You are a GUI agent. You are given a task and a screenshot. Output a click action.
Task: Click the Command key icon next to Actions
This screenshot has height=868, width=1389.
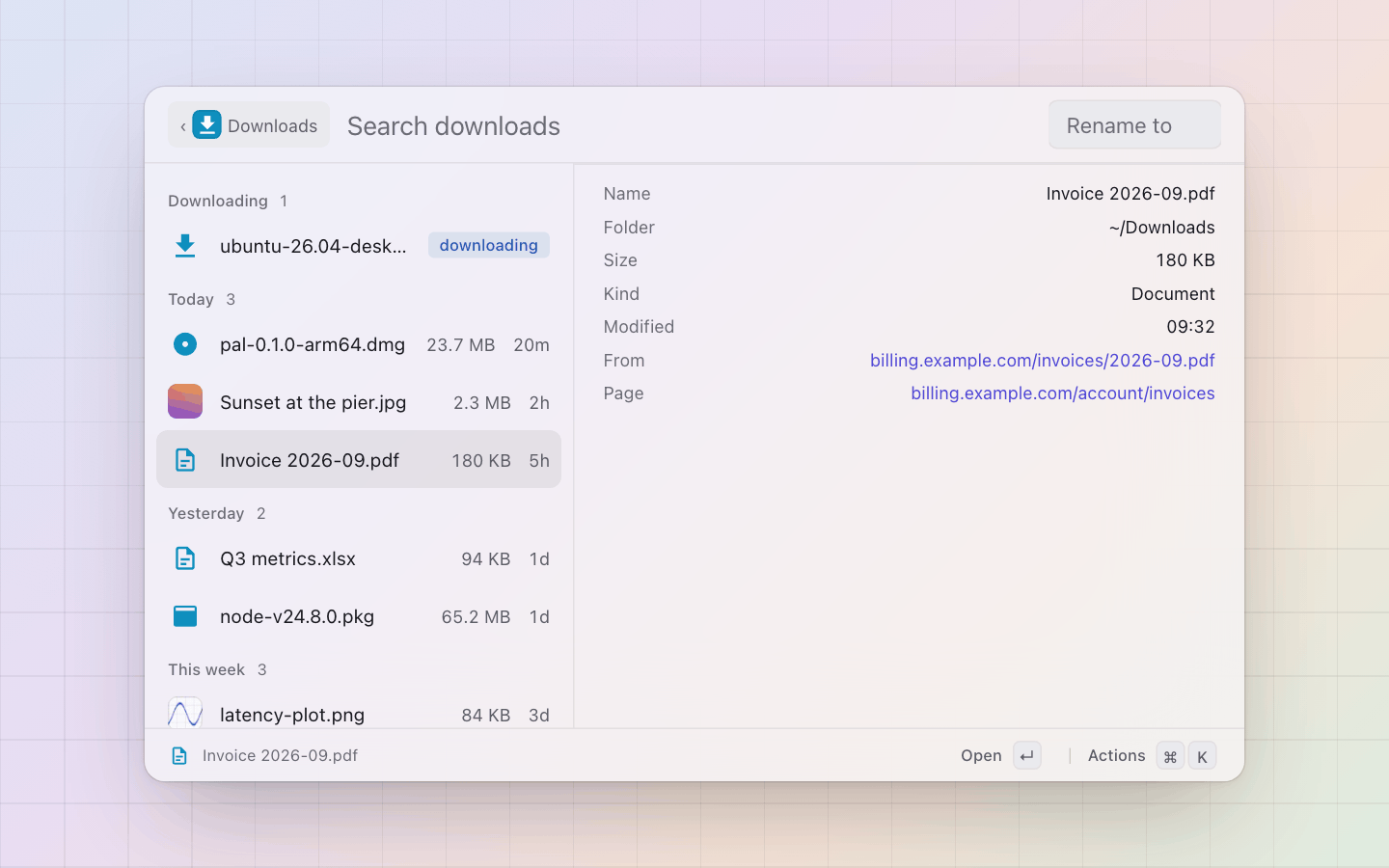pyautogui.click(x=1170, y=756)
